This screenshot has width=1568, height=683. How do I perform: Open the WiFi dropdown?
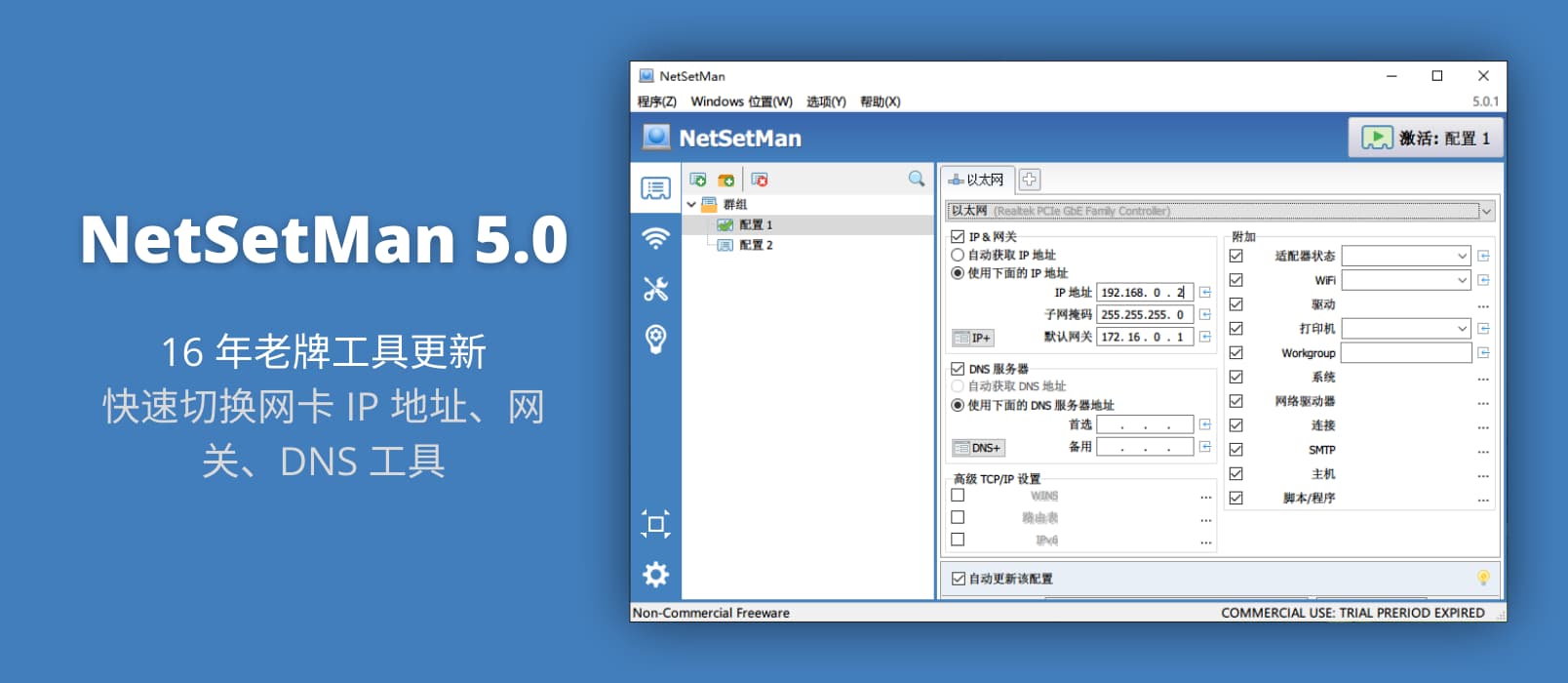point(1405,280)
